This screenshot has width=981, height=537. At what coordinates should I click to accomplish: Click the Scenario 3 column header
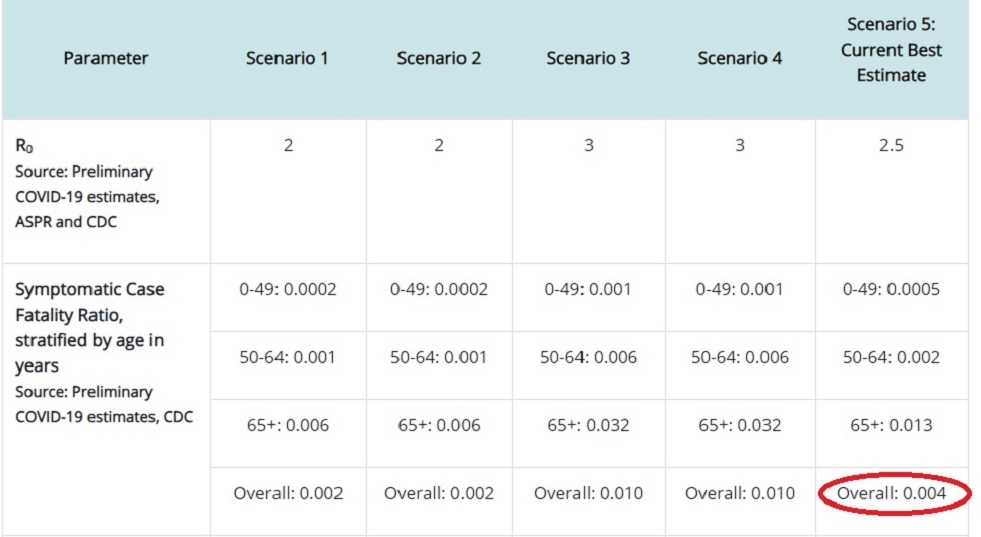tap(588, 58)
